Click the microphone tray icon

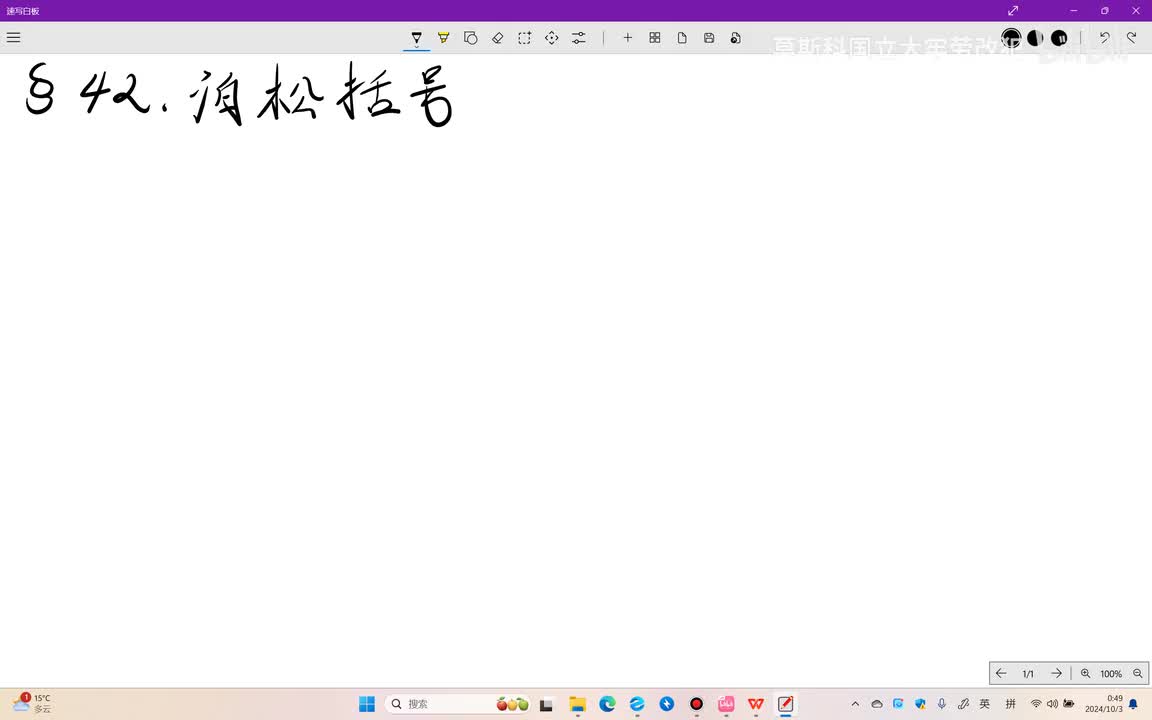tap(942, 704)
